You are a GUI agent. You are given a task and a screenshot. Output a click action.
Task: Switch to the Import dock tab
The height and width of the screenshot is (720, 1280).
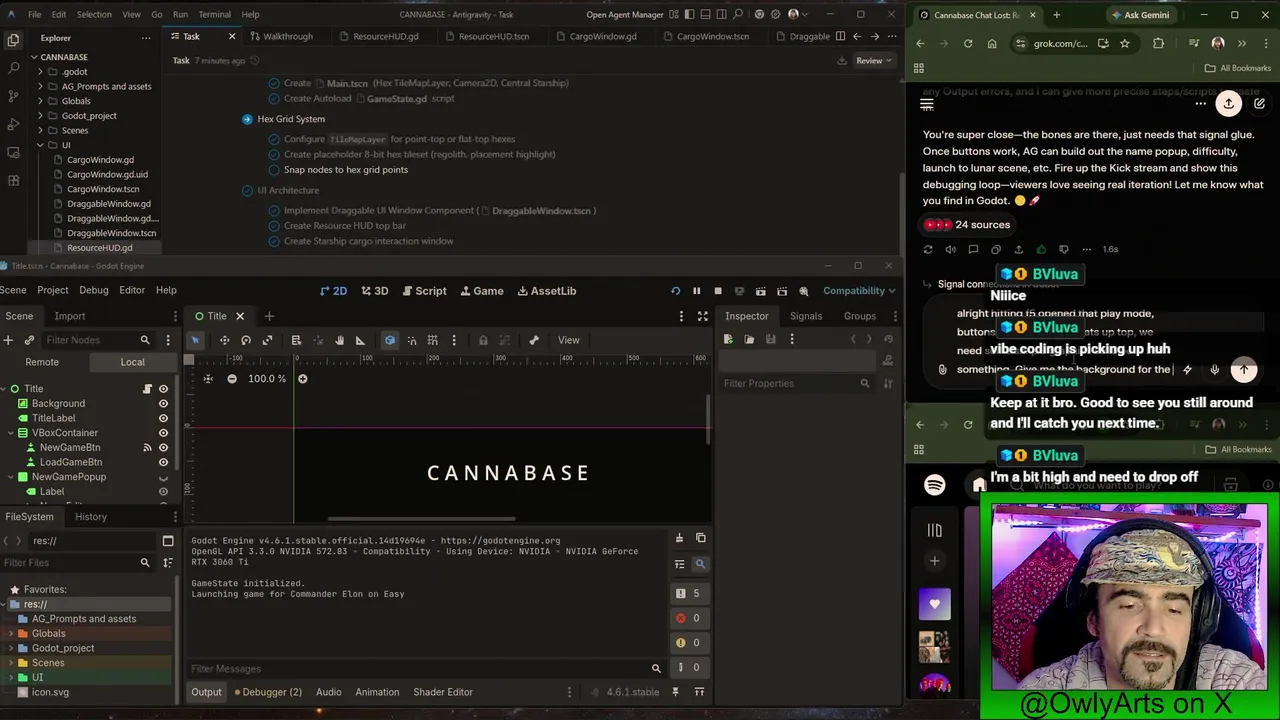pos(70,316)
